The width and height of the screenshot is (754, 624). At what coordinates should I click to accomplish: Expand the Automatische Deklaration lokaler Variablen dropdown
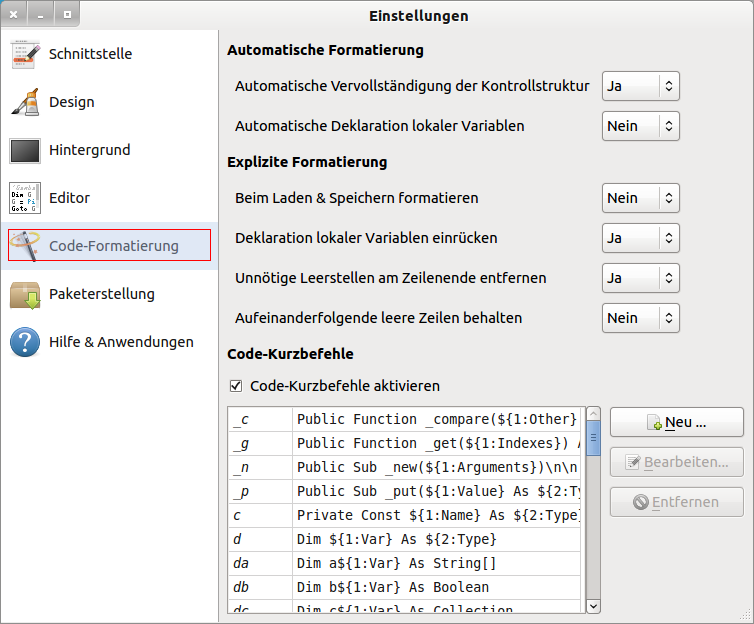(640, 126)
